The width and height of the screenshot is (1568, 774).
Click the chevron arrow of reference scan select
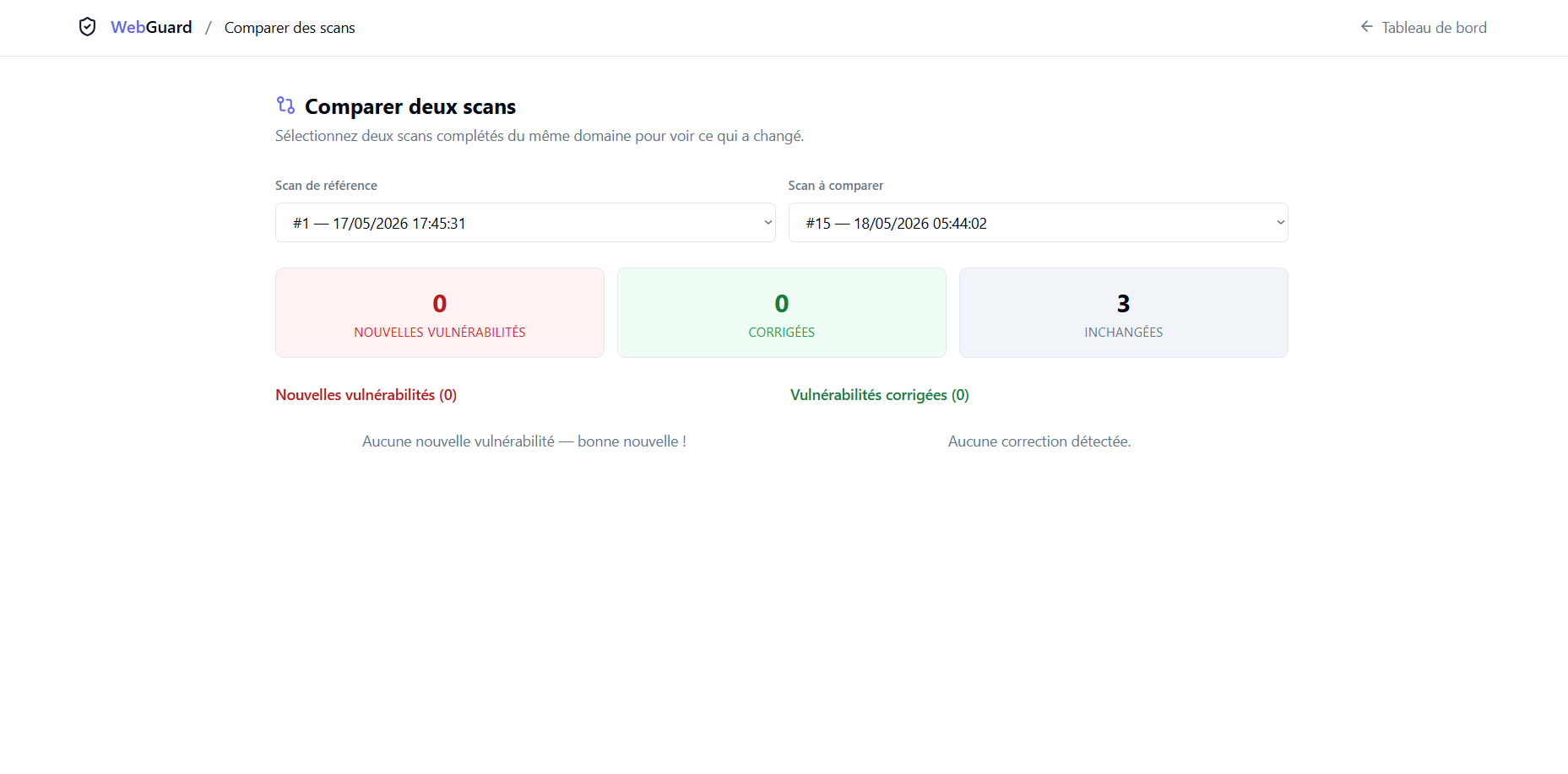point(768,223)
